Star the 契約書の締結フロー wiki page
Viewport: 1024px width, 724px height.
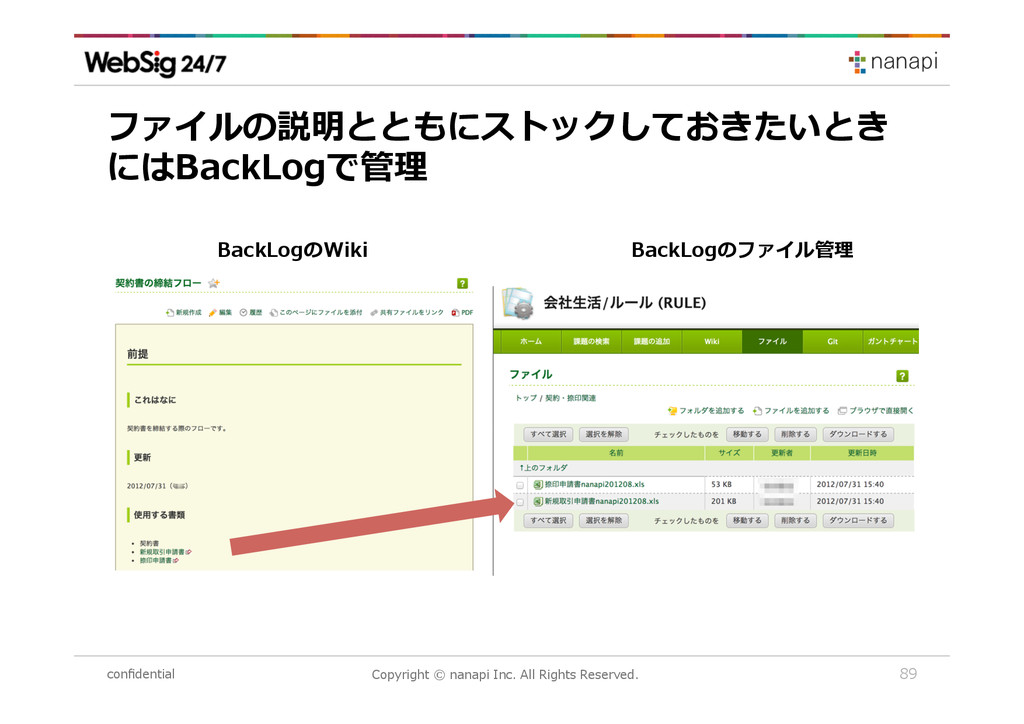(x=214, y=283)
